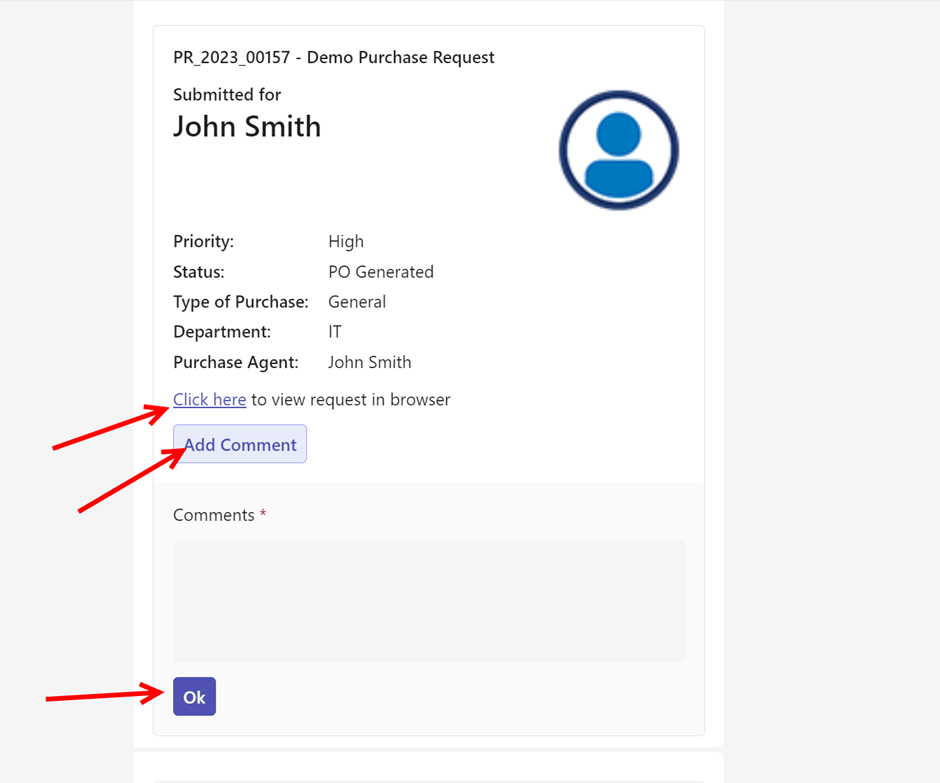Open the 'Click here' request link
The image size is (940, 783).
(209, 400)
